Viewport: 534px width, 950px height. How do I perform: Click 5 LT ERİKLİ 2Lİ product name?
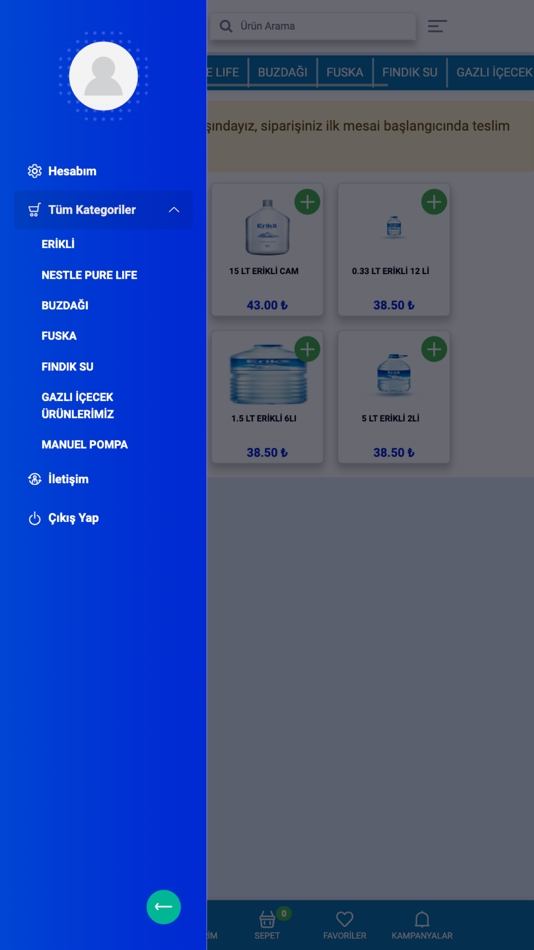point(390,418)
